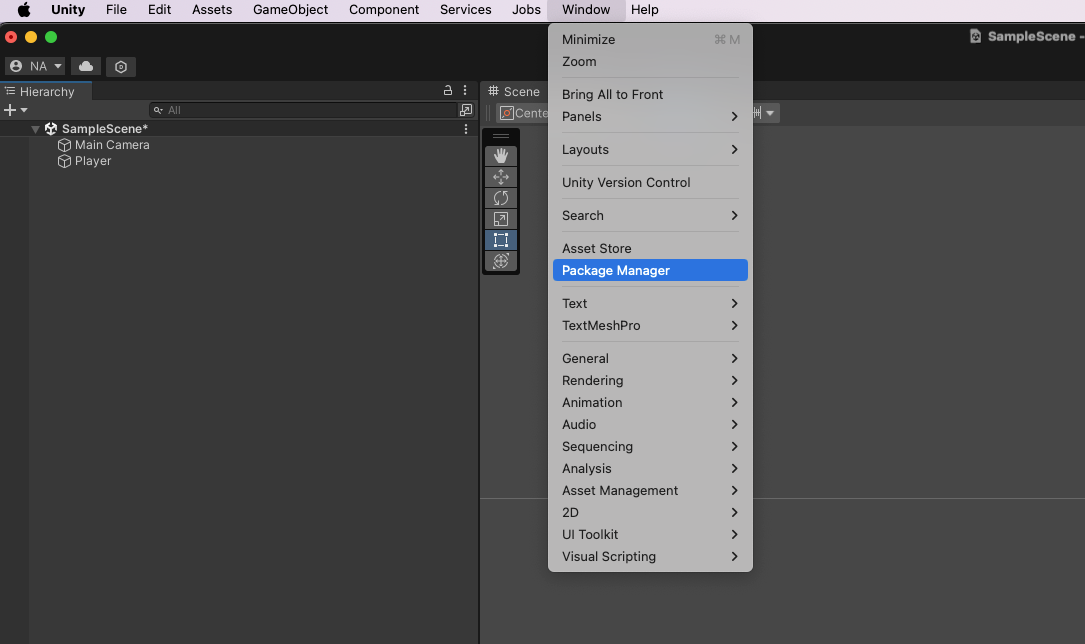Open the NA account dropdown

pyautogui.click(x=35, y=66)
